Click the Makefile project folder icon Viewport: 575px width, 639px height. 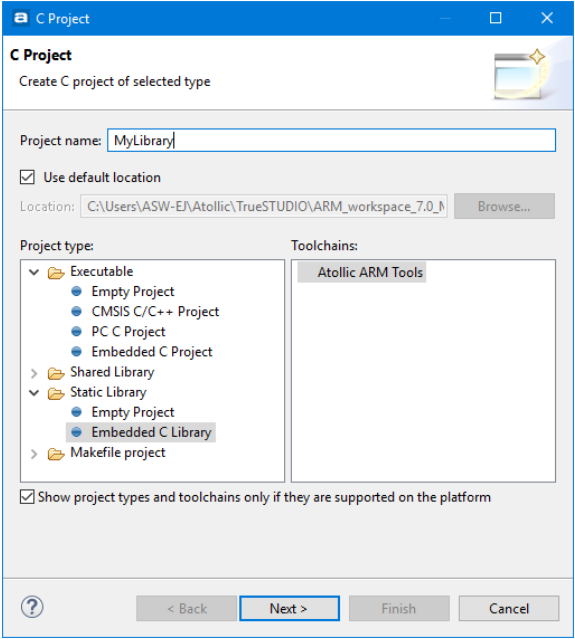point(56,454)
